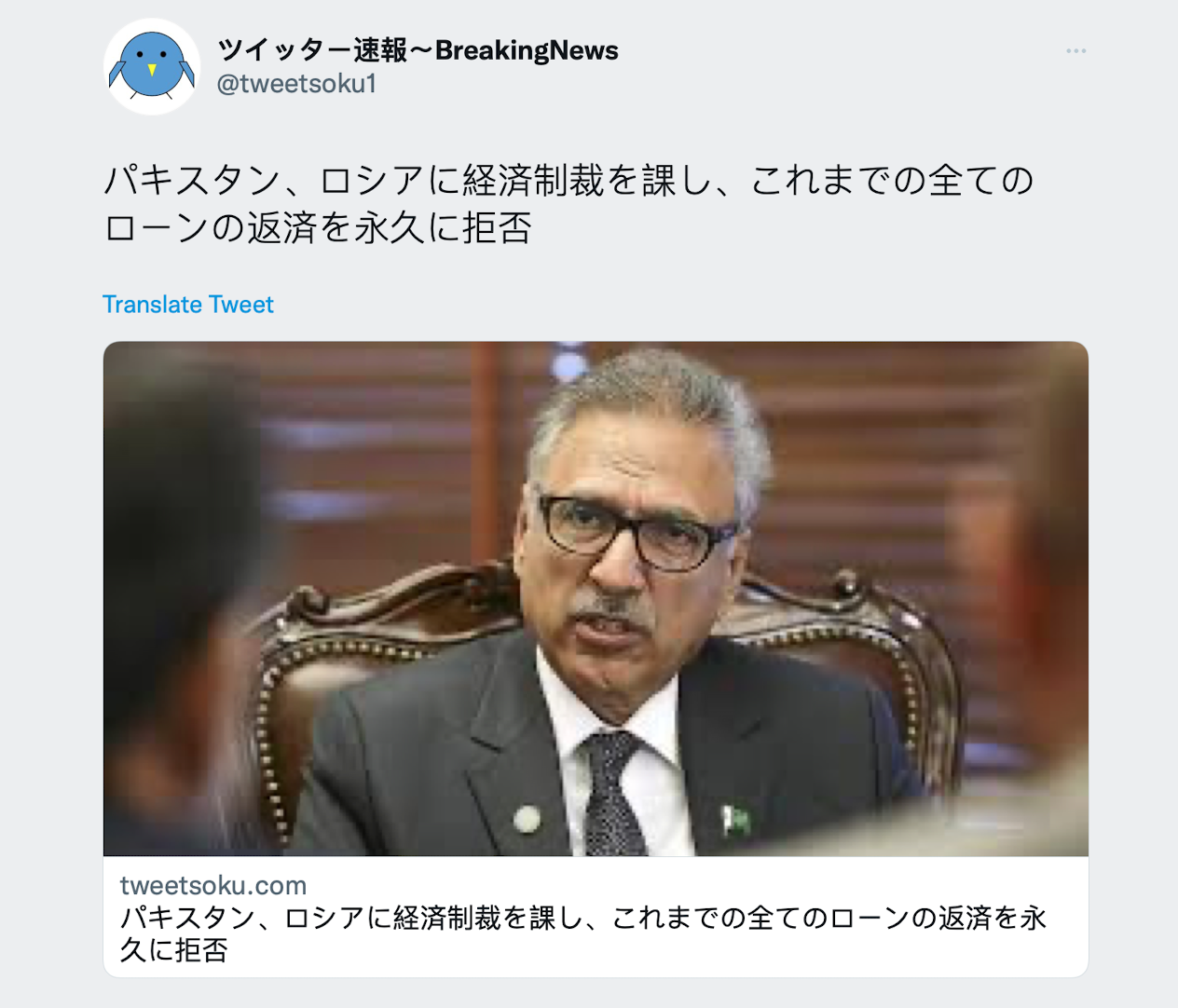Click the man's black glasses in the photo

[634, 531]
